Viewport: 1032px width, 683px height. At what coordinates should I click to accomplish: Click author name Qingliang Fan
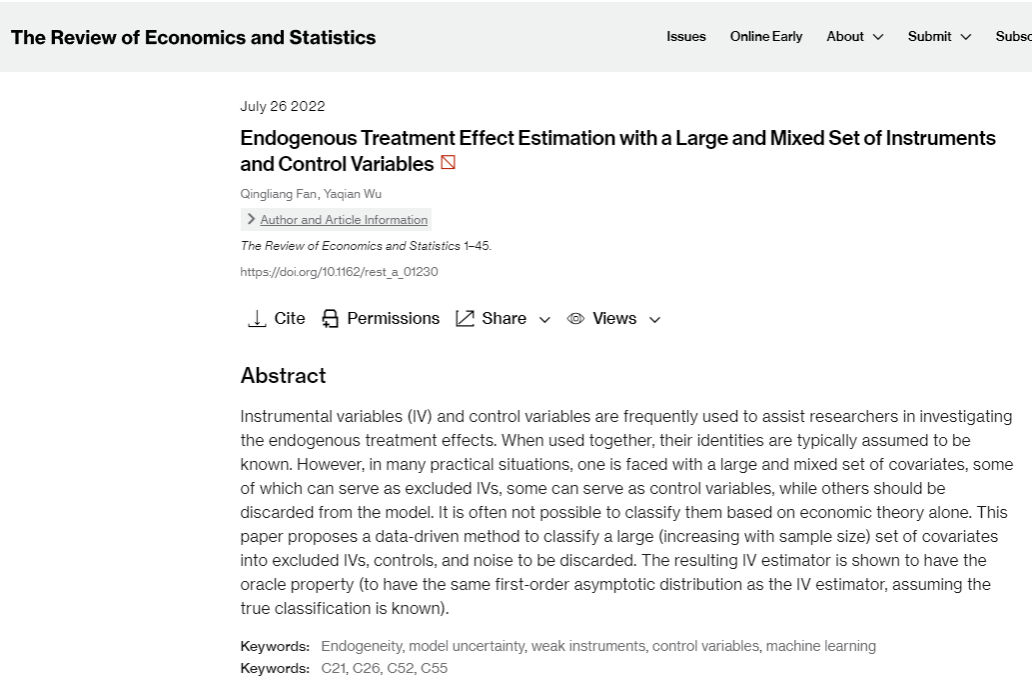(278, 194)
